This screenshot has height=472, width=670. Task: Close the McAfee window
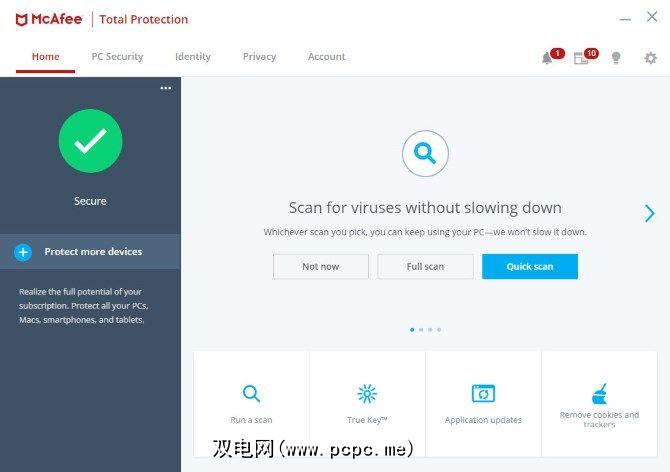(x=652, y=17)
